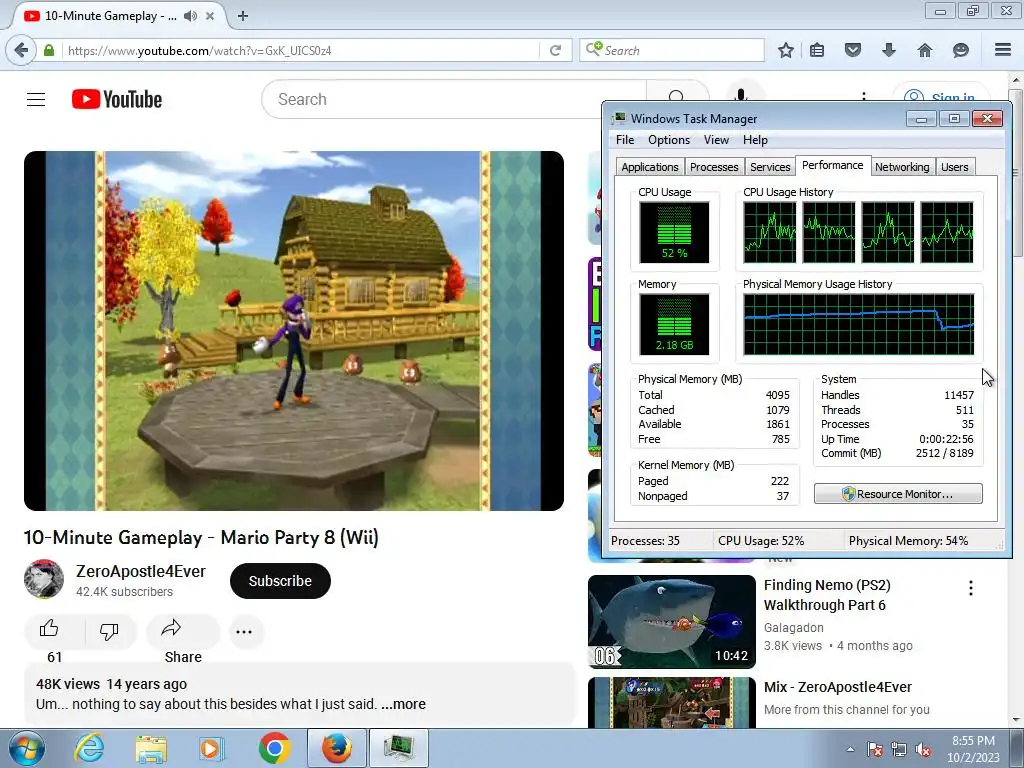This screenshot has width=1024, height=768.
Task: Click Up Time value 0:00:22:56
Action: [x=946, y=439]
